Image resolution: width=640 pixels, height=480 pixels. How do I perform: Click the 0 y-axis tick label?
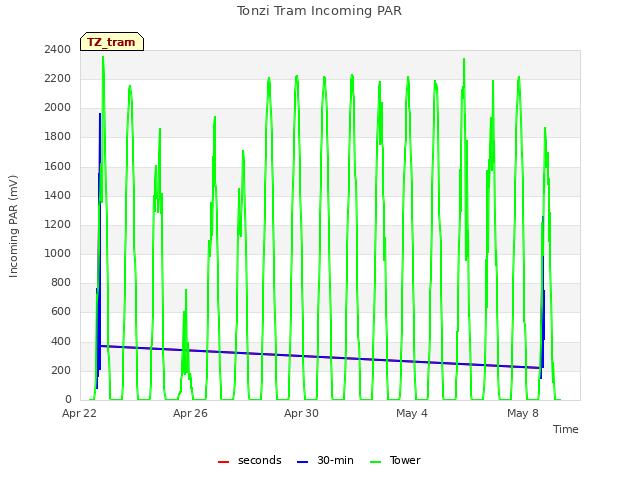pos(68,399)
